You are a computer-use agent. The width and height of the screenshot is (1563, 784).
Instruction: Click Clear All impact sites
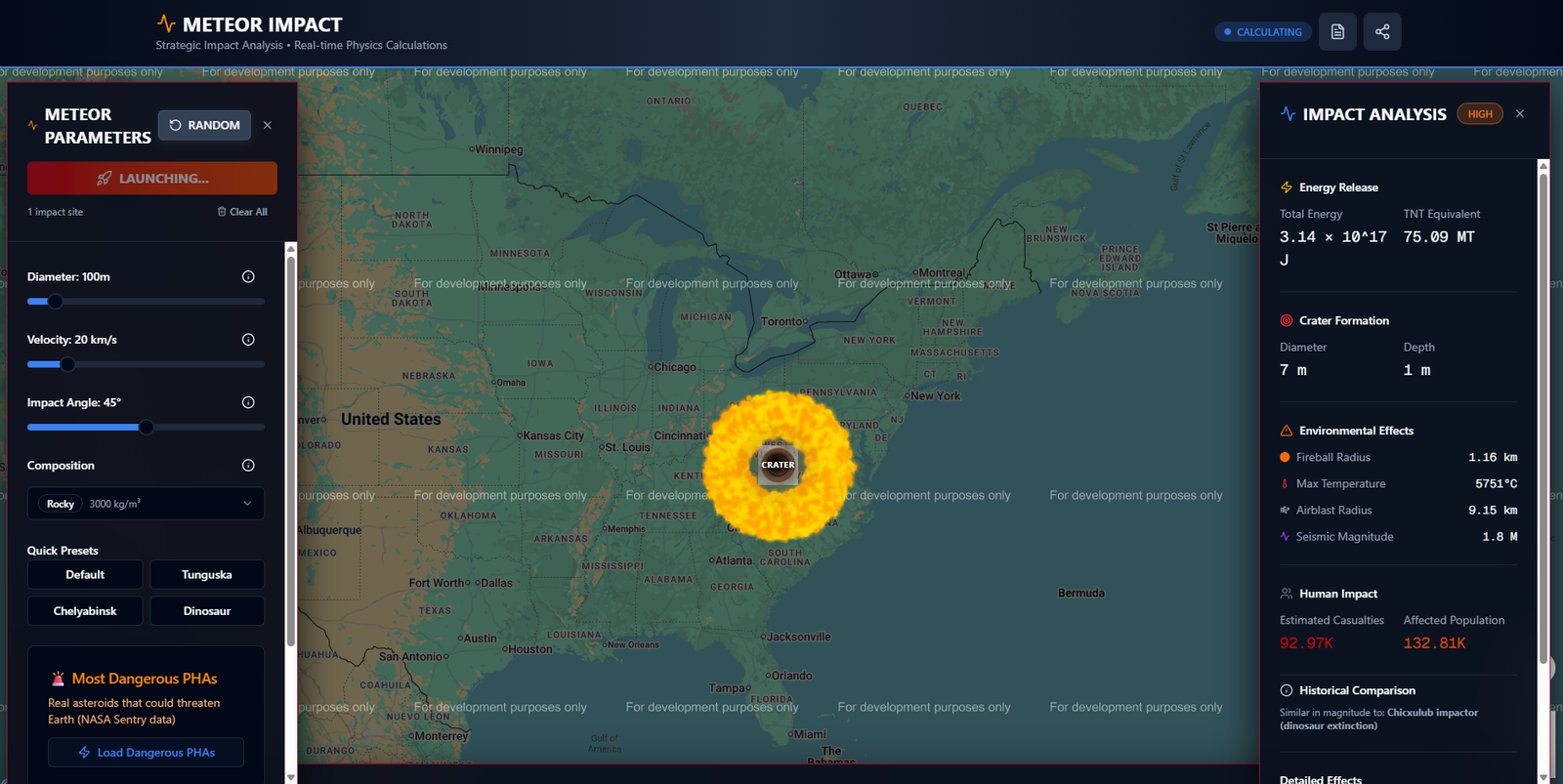[242, 212]
